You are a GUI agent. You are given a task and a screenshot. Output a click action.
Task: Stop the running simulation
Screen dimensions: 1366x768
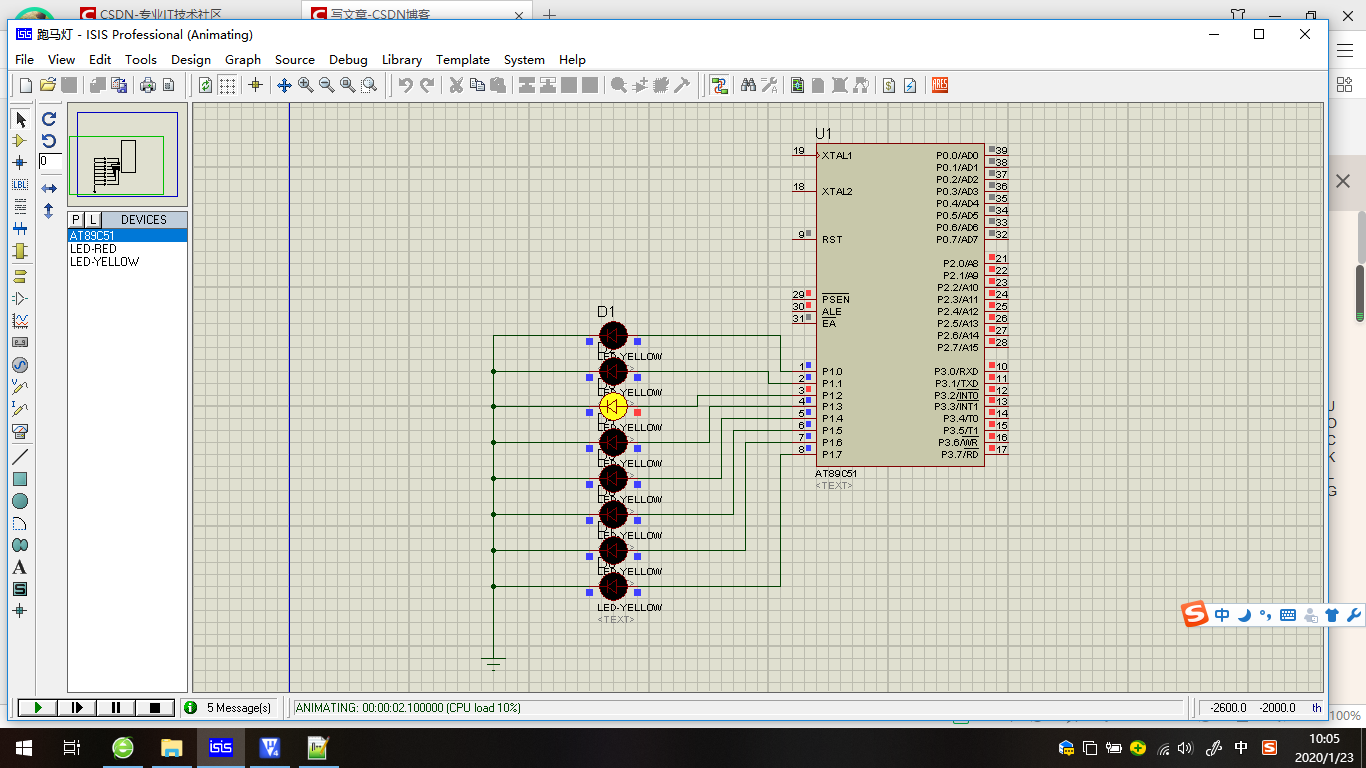(x=155, y=708)
